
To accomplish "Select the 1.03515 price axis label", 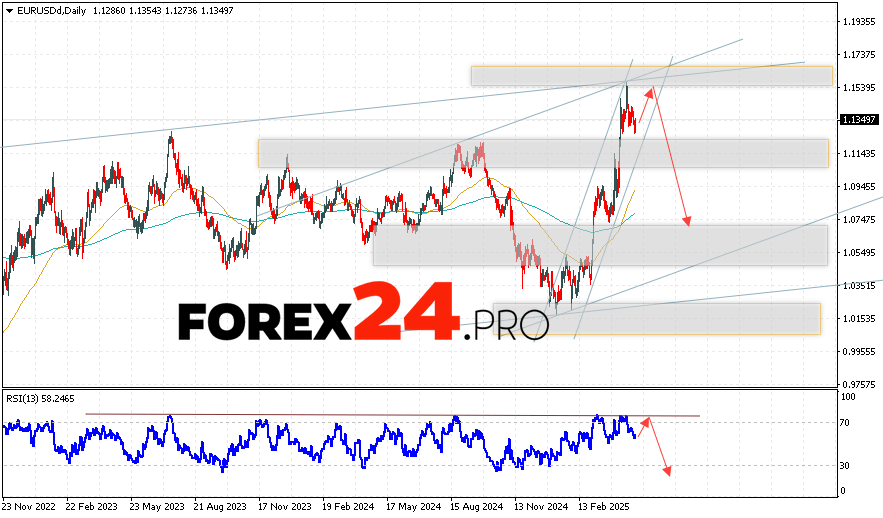I will (859, 285).
